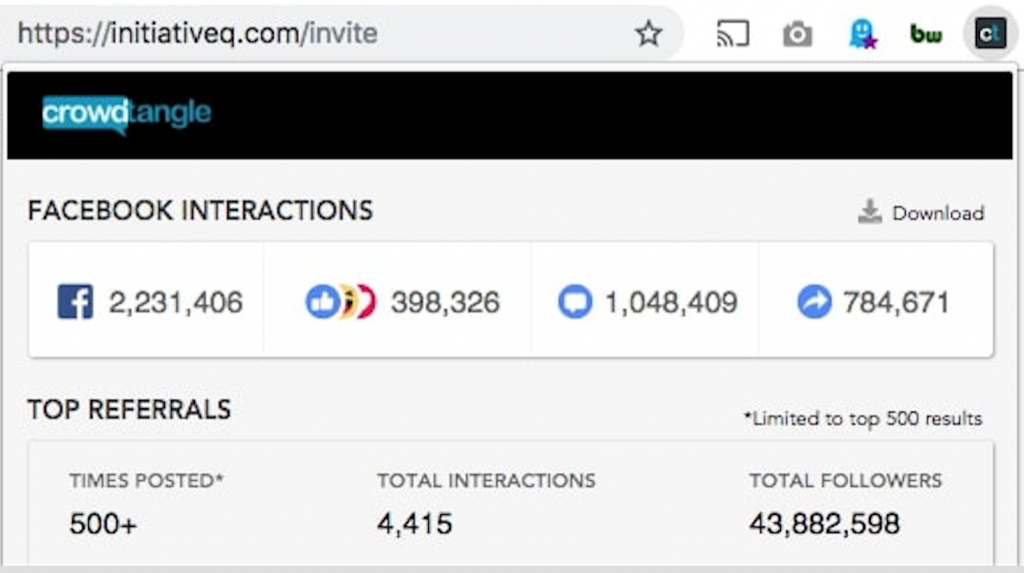The width and height of the screenshot is (1024, 573).
Task: Click the reactions count 398,326
Action: pos(445,302)
